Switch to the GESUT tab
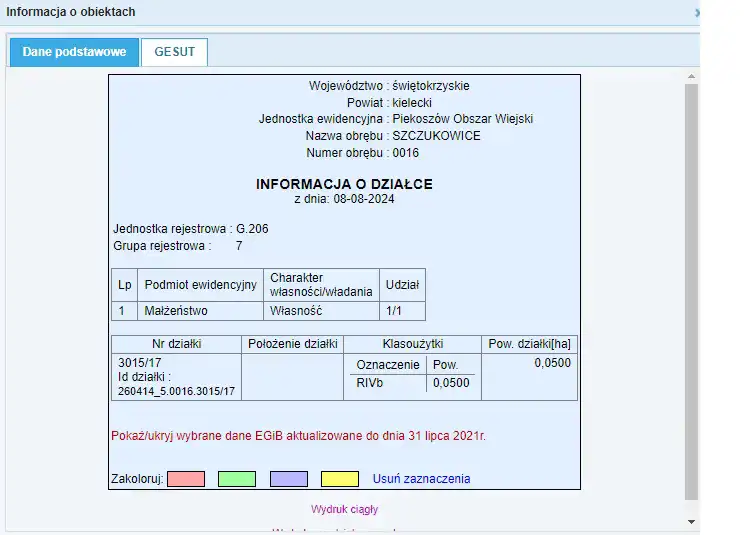 pos(174,52)
